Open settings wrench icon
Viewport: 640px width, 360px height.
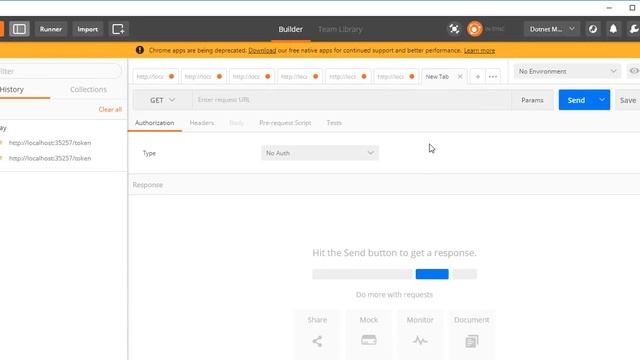tap(634, 29)
